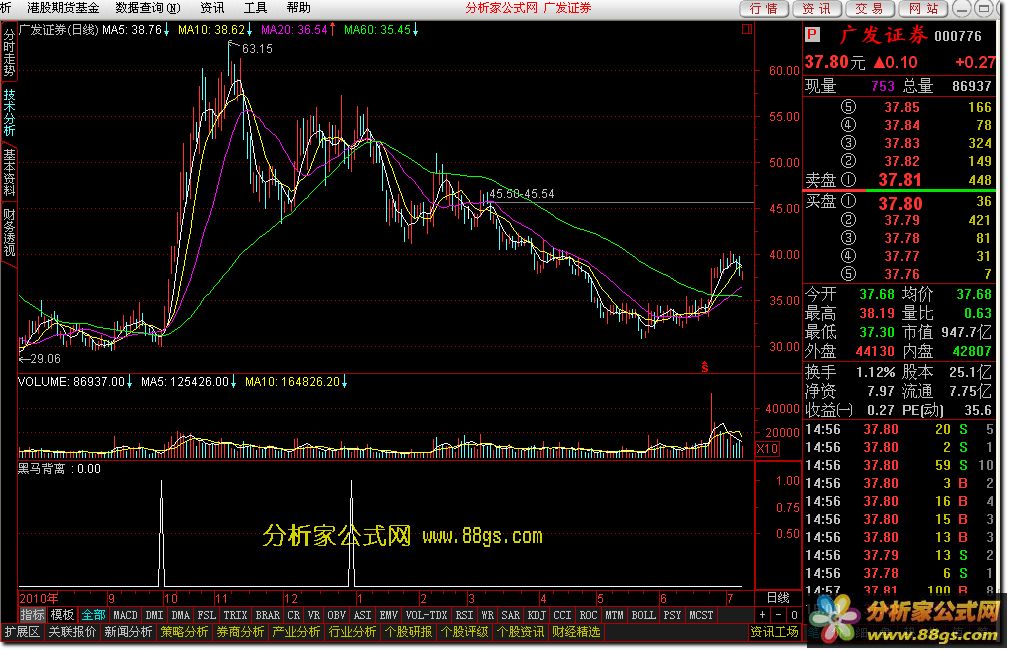Viewport: 1009px width, 650px height.
Task: Open the 工具 menu
Action: pos(255,8)
